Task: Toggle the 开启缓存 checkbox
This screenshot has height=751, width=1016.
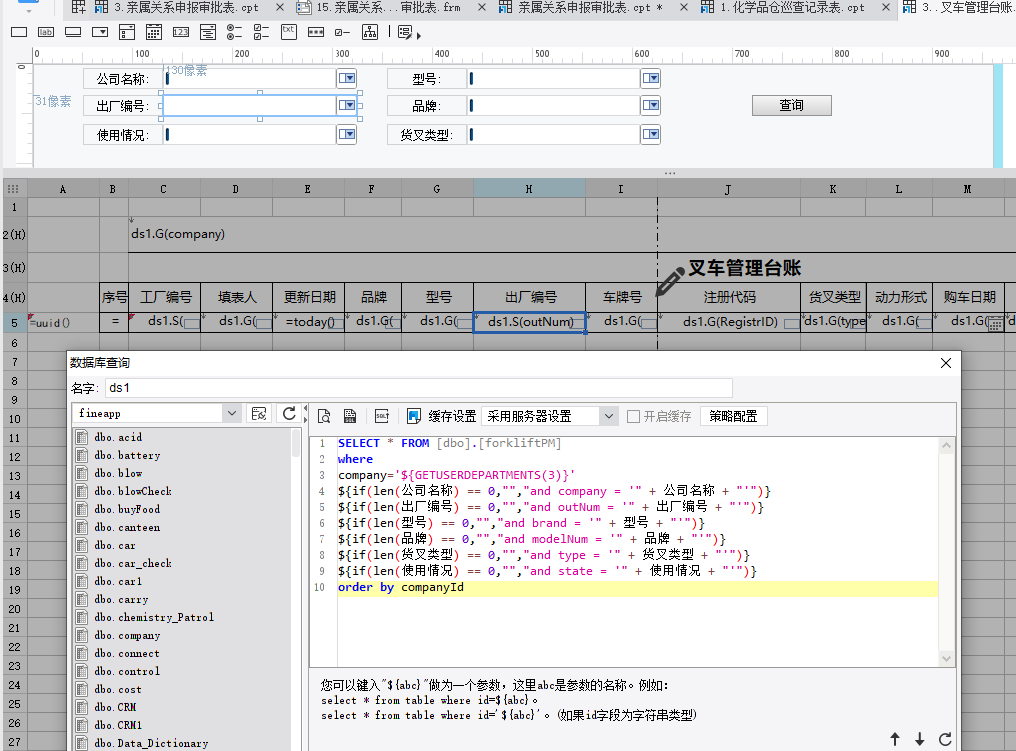Action: [x=633, y=416]
